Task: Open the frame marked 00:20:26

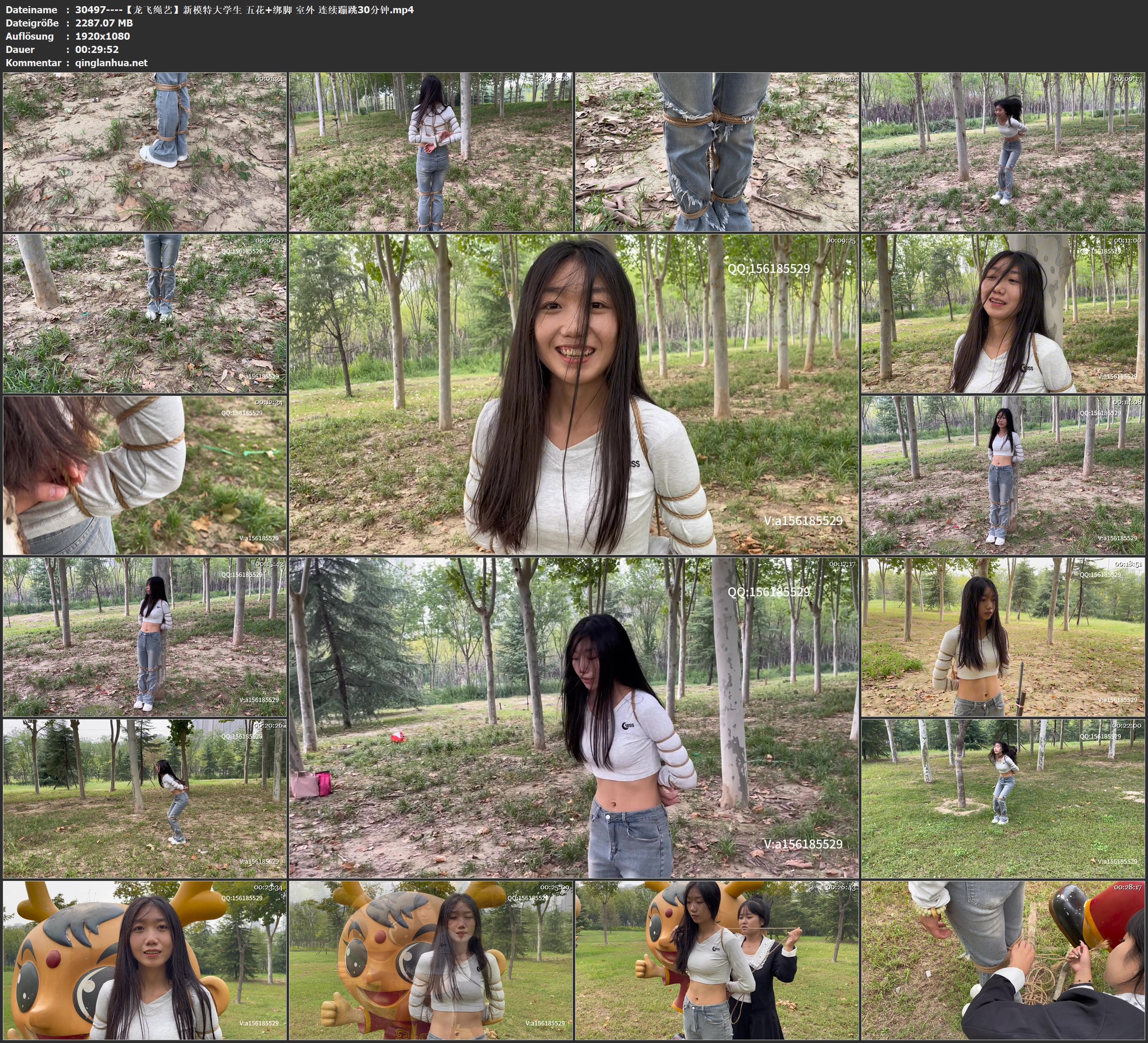Action: point(145,798)
